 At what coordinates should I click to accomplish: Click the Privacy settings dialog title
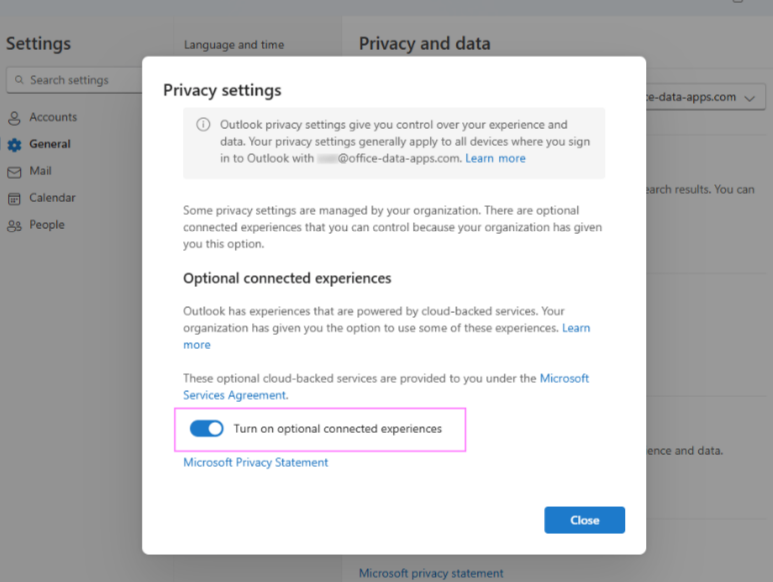pyautogui.click(x=222, y=90)
